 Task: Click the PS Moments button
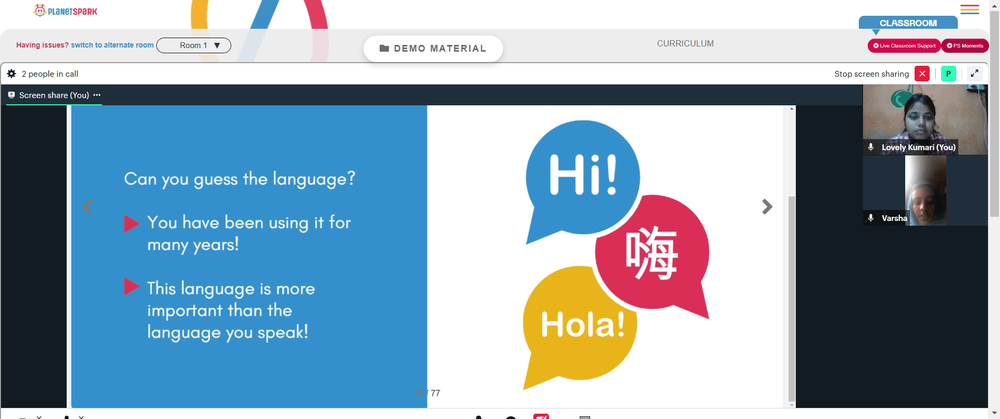(965, 46)
